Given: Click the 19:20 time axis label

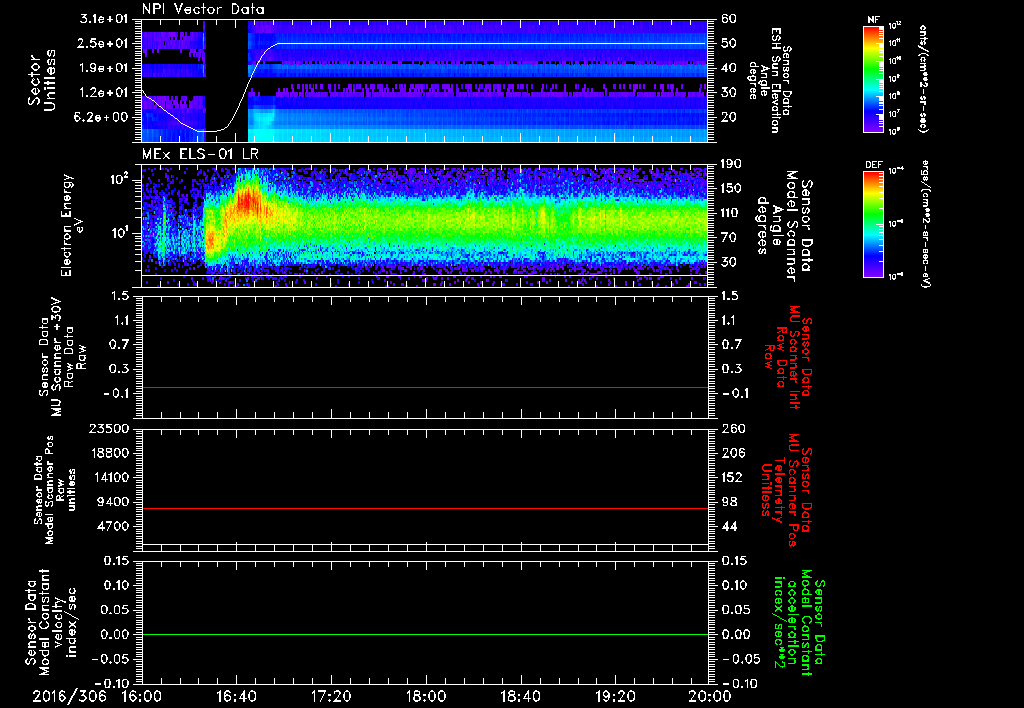Looking at the screenshot, I should [615, 697].
